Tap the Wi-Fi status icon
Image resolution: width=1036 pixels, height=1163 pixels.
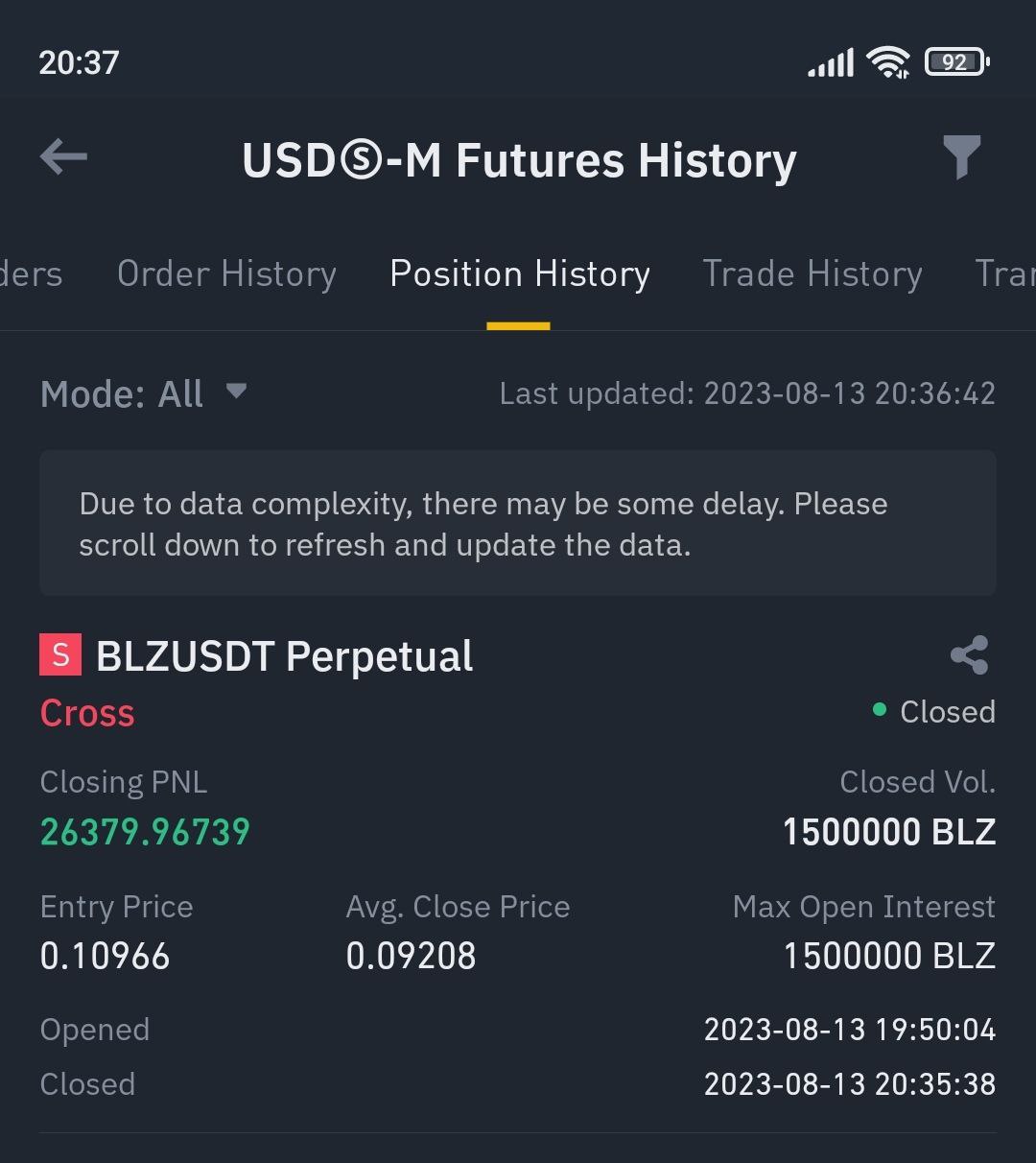[887, 63]
